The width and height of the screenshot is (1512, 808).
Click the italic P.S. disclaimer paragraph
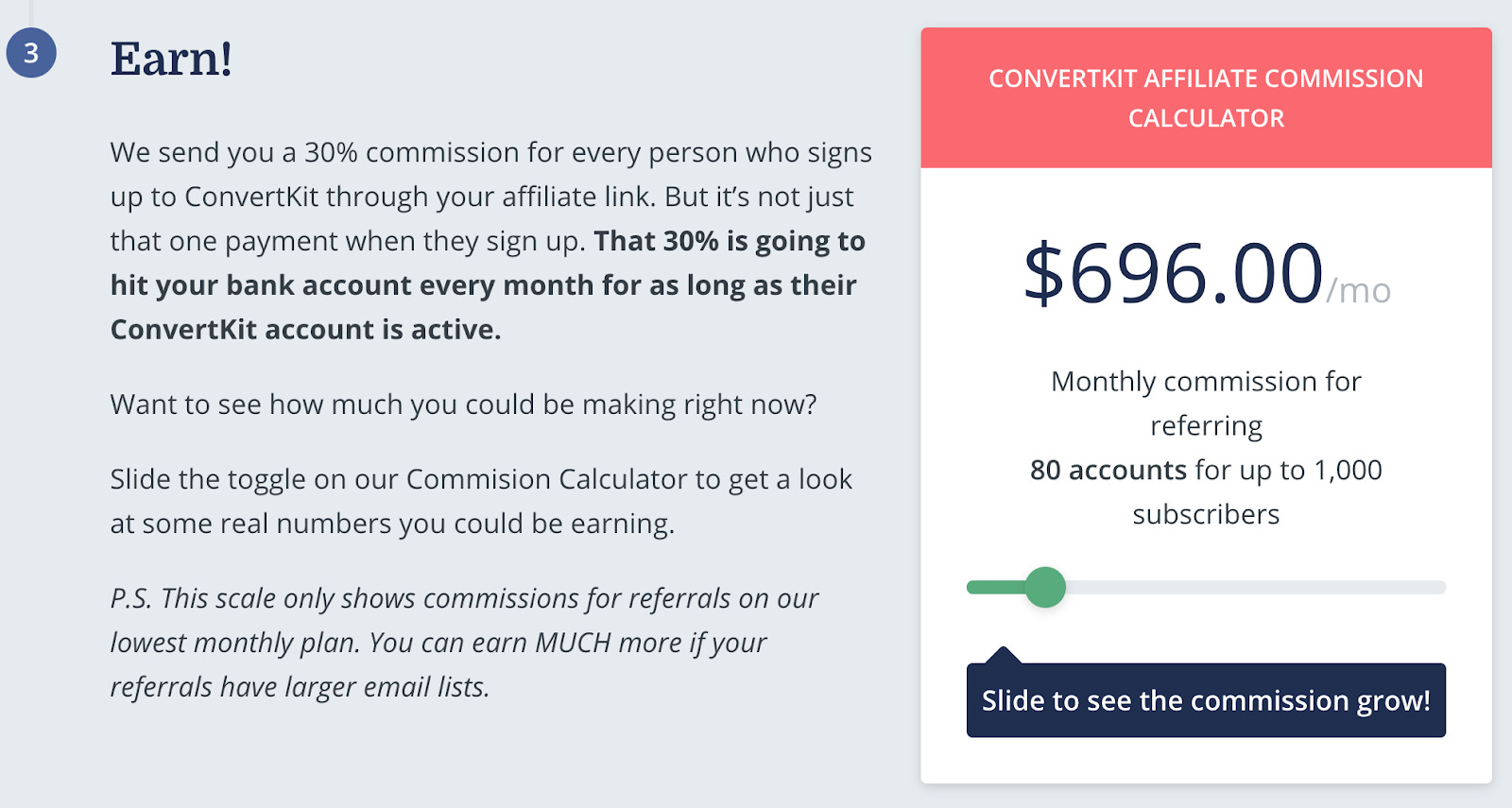(x=463, y=643)
